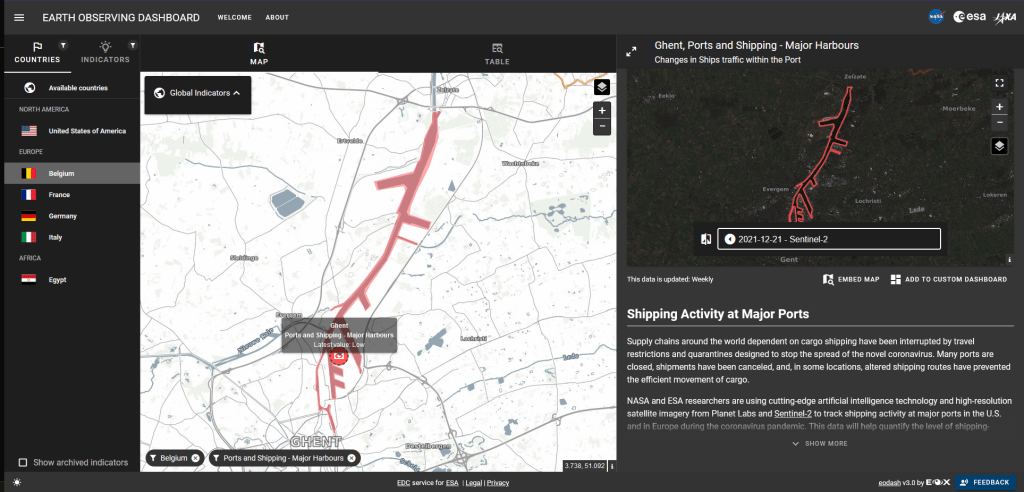The width and height of the screenshot is (1024, 492).
Task: Remove the Belgium filter chip
Action: click(x=195, y=458)
